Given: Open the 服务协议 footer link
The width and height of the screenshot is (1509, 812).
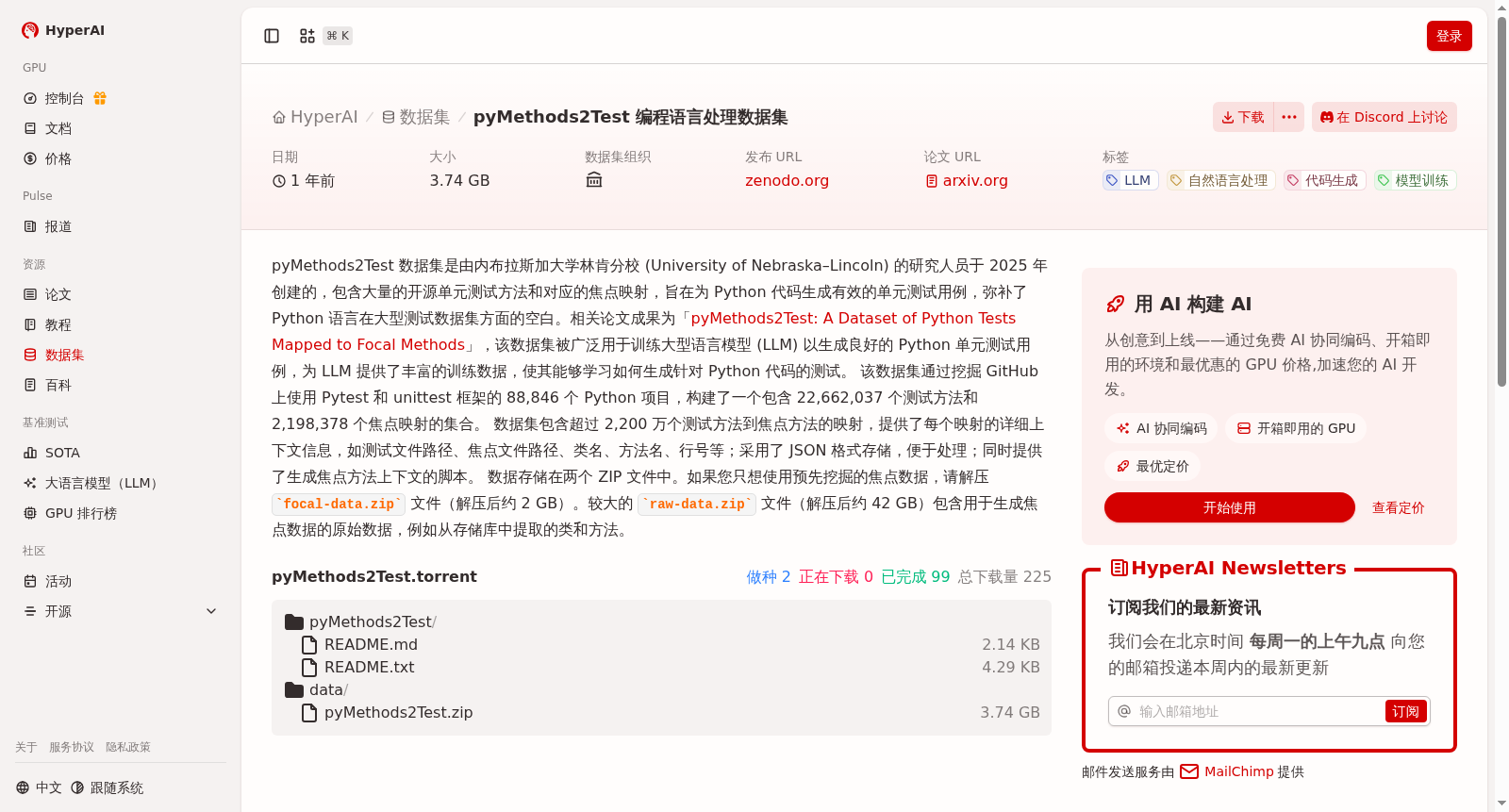Looking at the screenshot, I should 72,747.
